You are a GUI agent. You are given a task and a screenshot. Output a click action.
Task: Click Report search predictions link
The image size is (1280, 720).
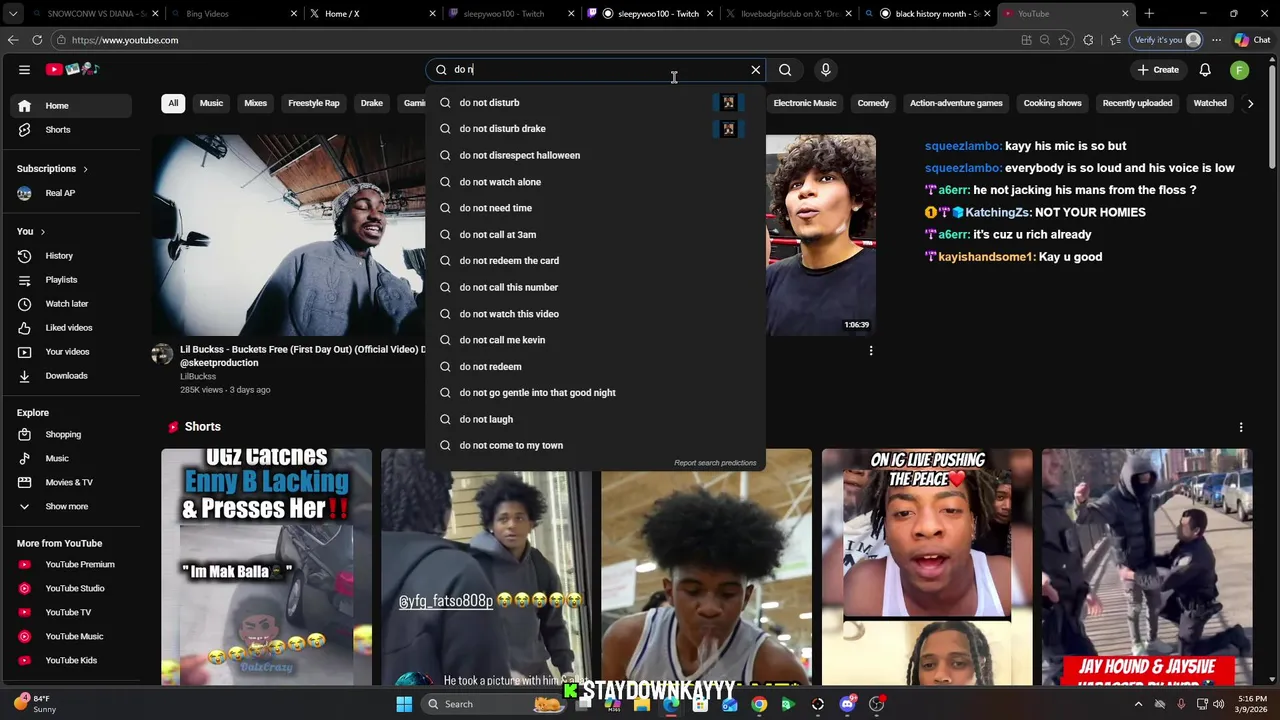click(715, 463)
